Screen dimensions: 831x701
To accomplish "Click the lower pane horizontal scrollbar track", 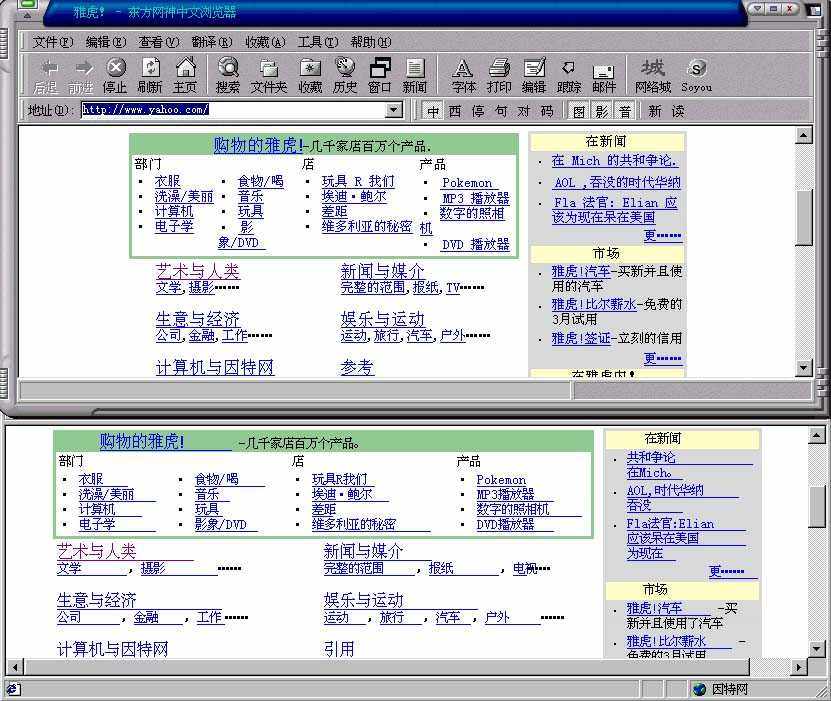I will click(400, 666).
